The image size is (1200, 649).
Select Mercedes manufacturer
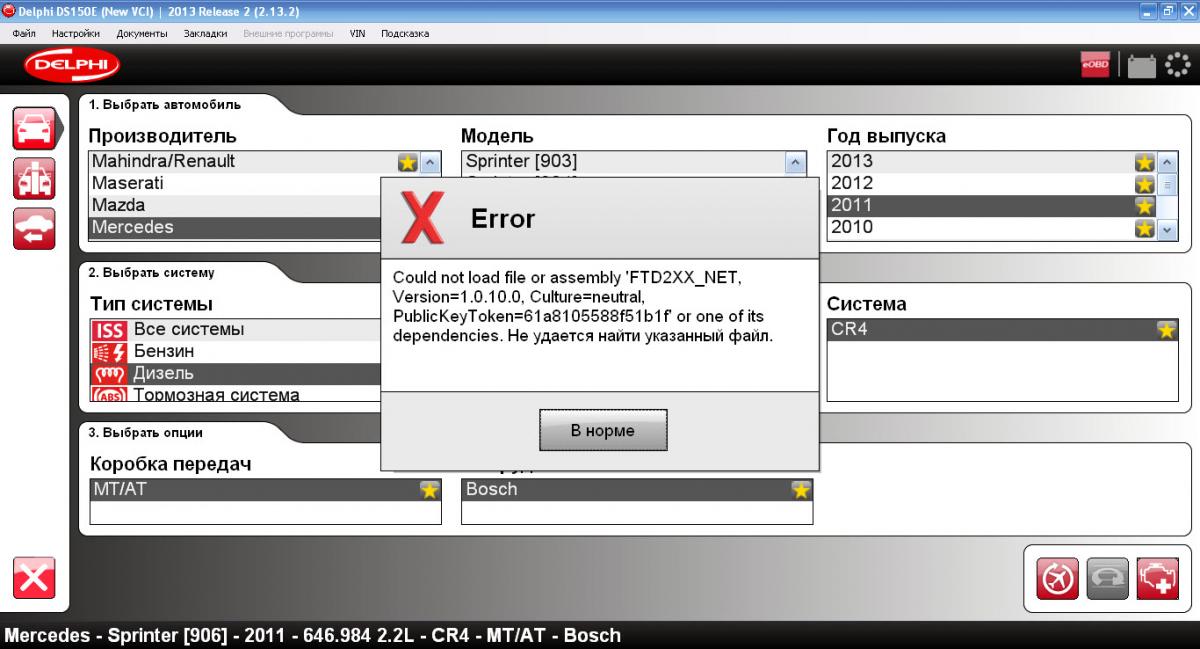point(235,227)
